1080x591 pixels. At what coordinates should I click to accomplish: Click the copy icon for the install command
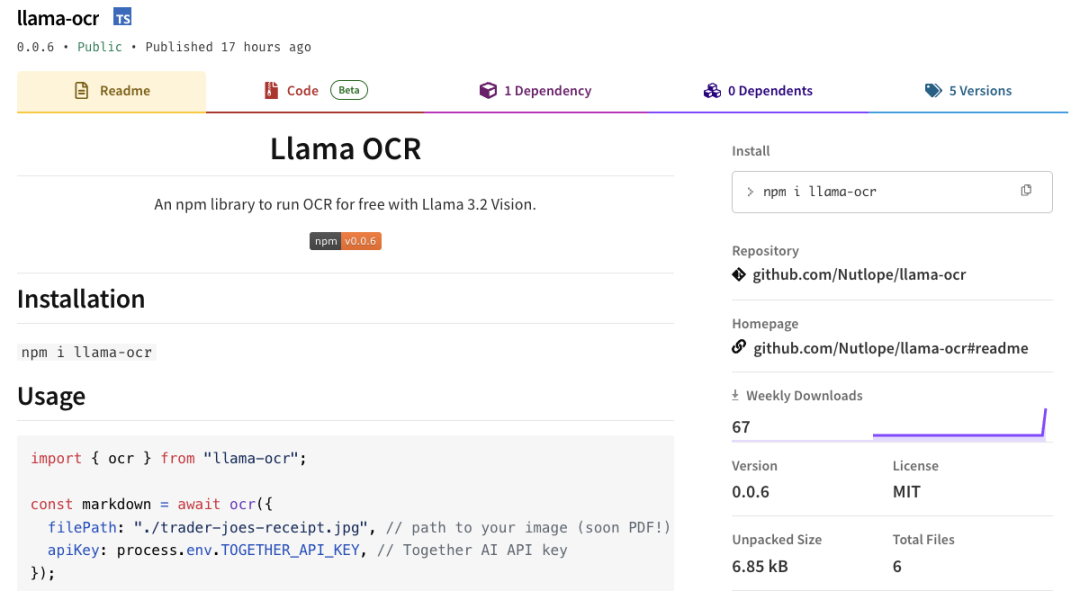tap(1026, 191)
